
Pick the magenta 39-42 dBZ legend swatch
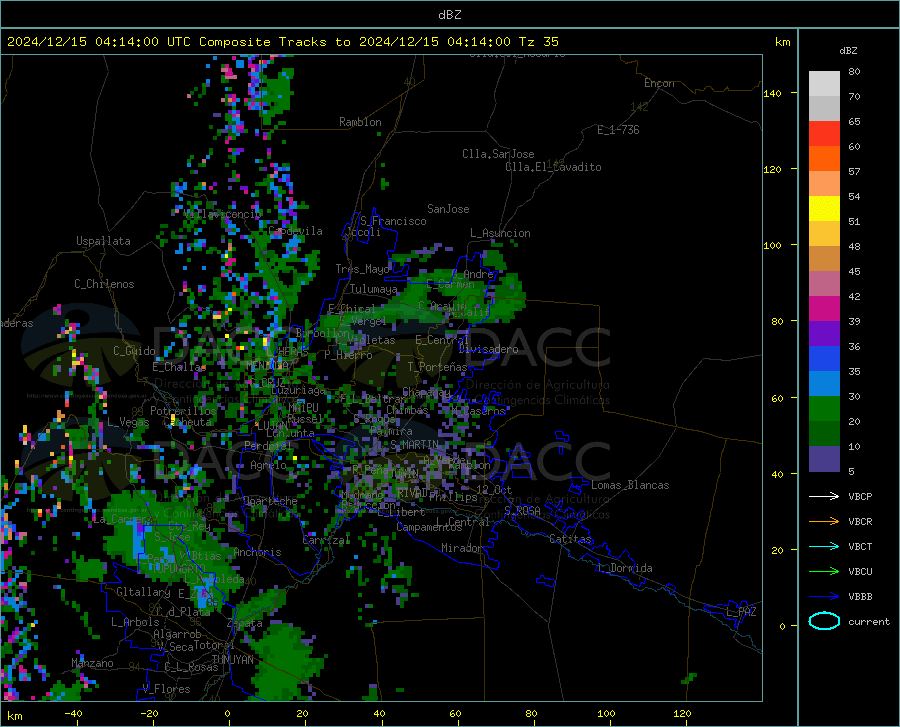pyautogui.click(x=824, y=309)
